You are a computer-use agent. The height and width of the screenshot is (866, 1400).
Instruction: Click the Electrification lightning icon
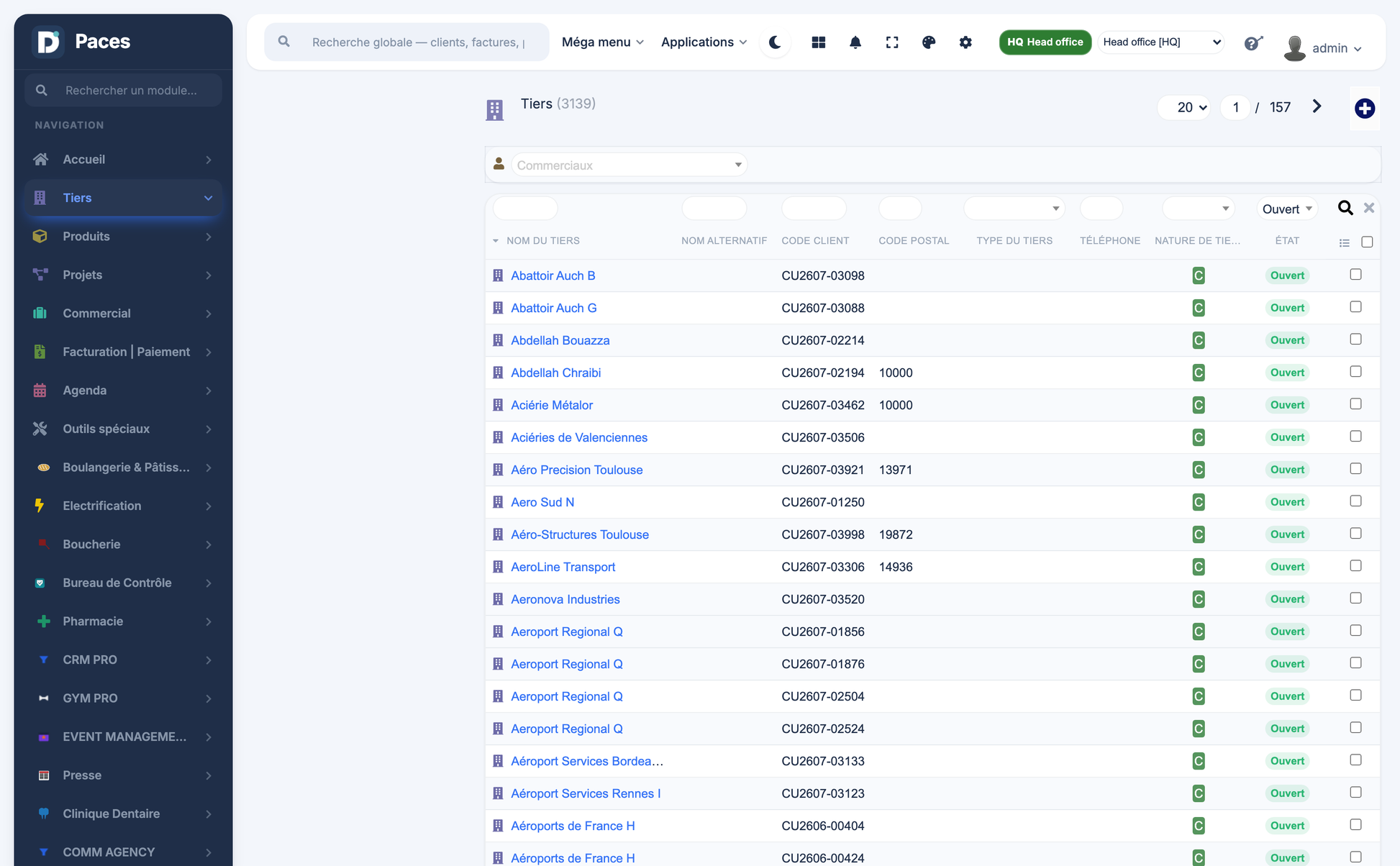point(40,506)
